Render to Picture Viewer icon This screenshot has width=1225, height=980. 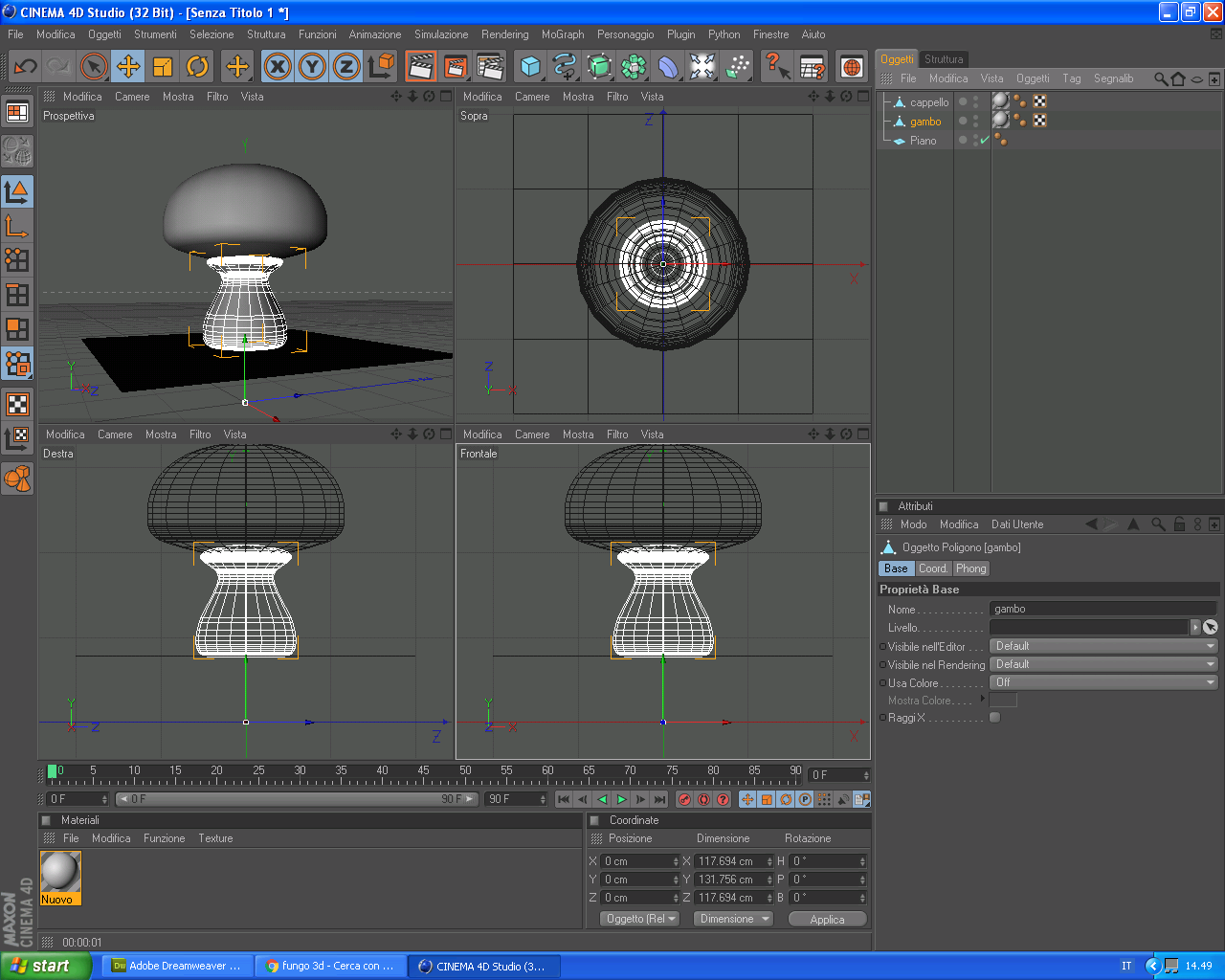[455, 66]
